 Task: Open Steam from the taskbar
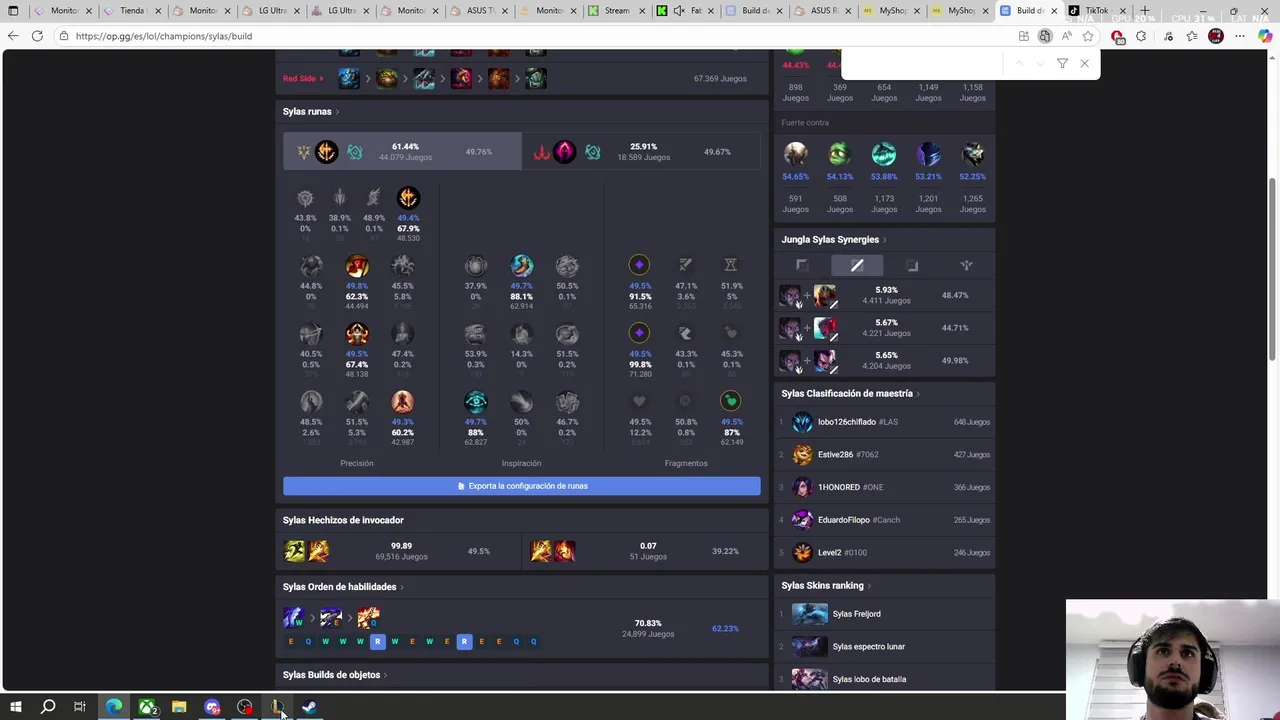pyautogui.click(x=310, y=707)
